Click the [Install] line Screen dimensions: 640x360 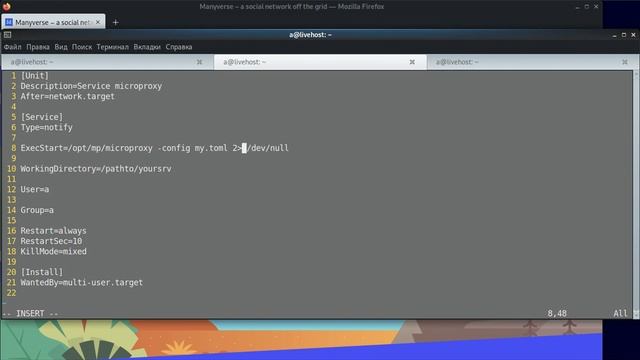pos(42,272)
